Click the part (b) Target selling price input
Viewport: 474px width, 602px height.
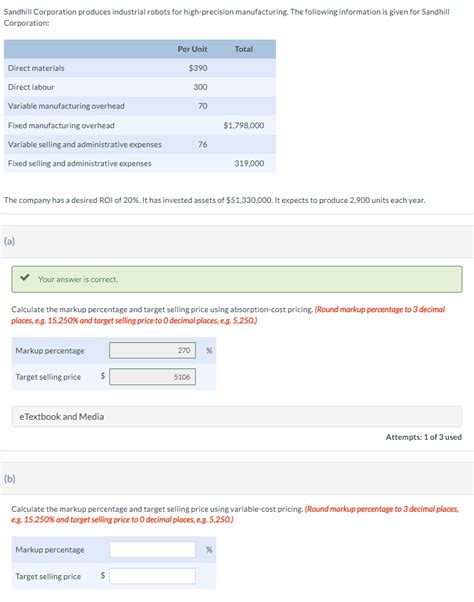coord(152,576)
